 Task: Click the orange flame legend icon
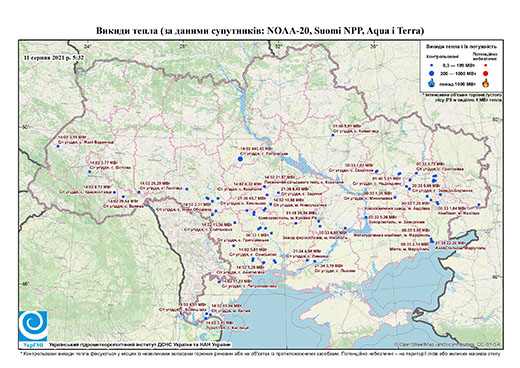click(x=485, y=83)
